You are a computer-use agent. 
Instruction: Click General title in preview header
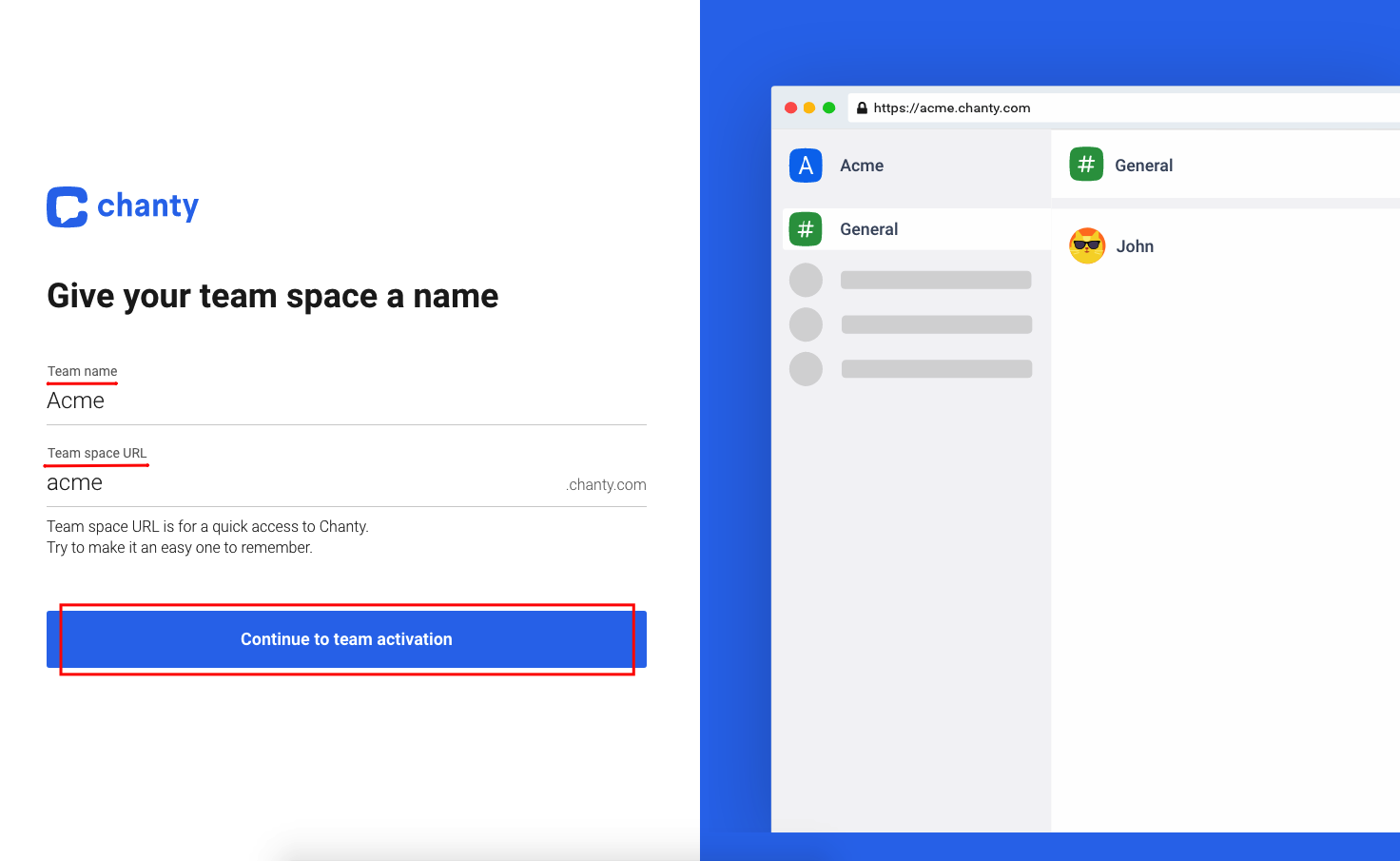1143,166
